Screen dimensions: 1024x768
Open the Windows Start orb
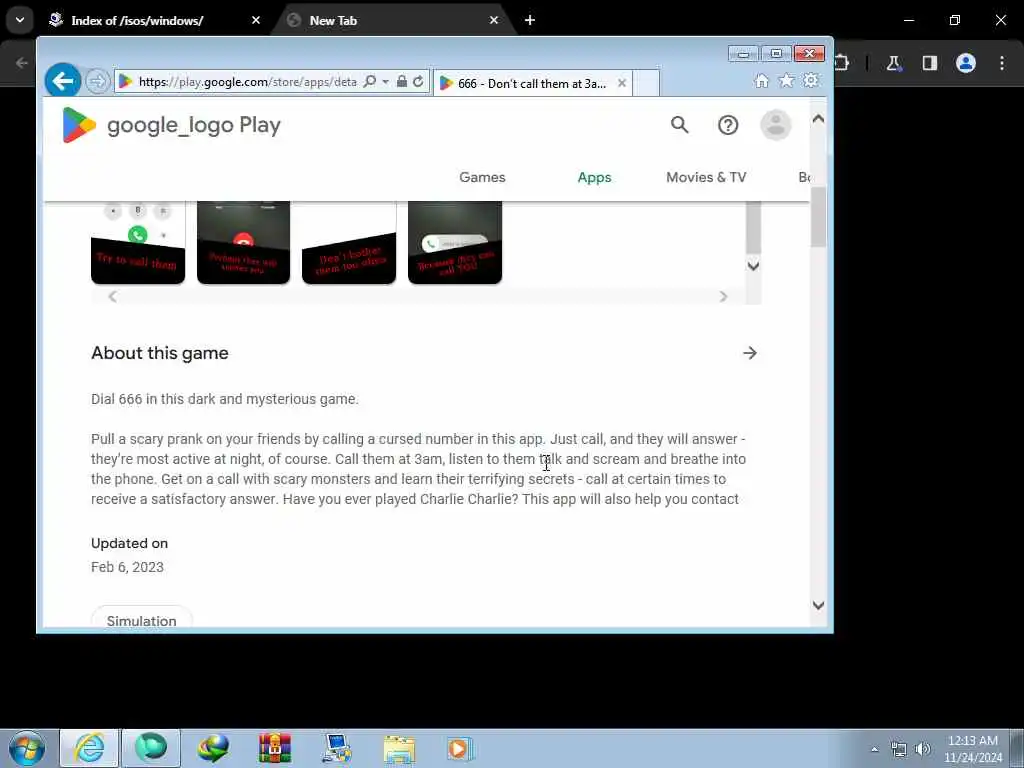click(x=27, y=748)
